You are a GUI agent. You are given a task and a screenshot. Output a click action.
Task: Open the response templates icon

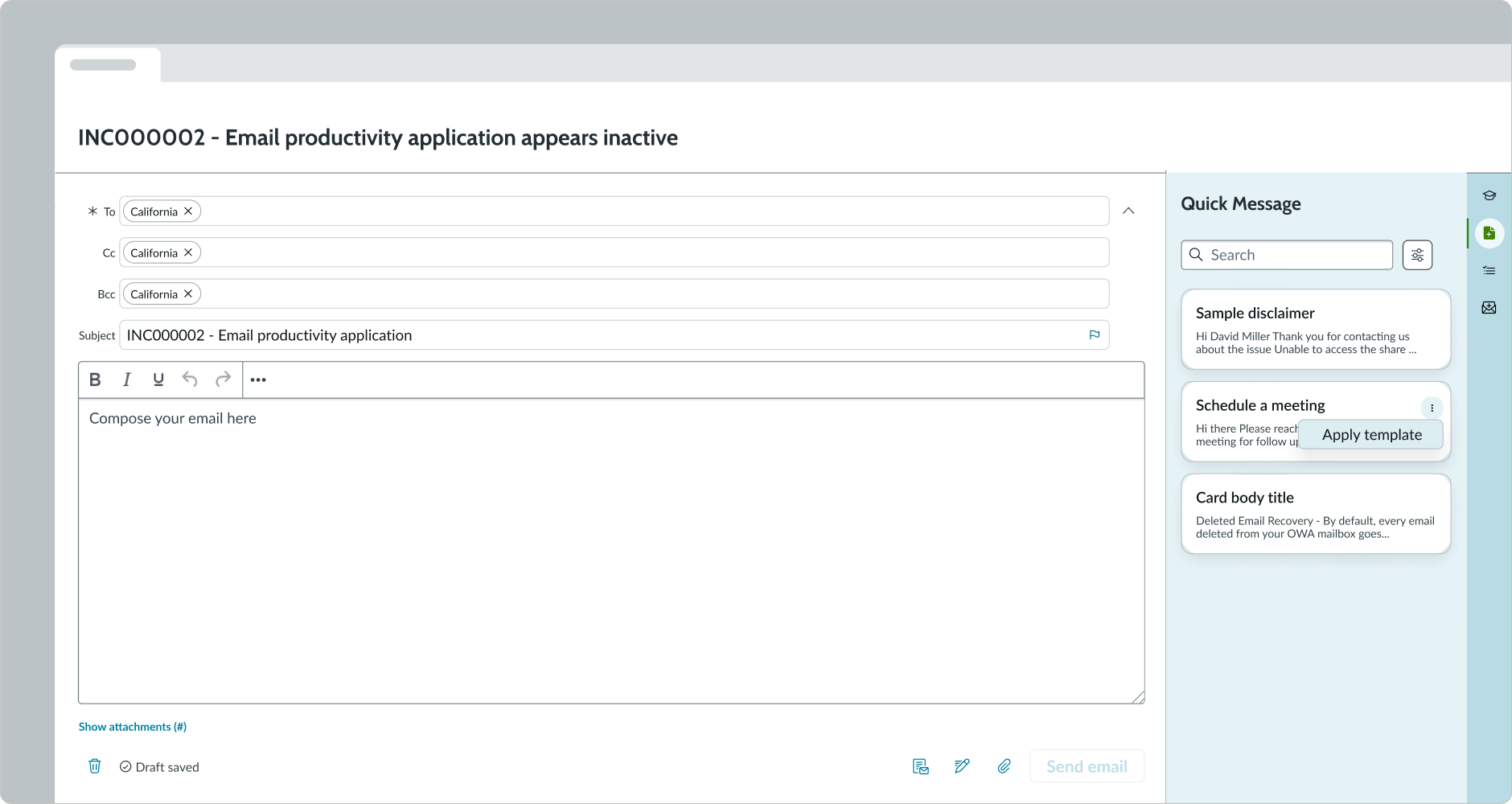click(x=921, y=766)
